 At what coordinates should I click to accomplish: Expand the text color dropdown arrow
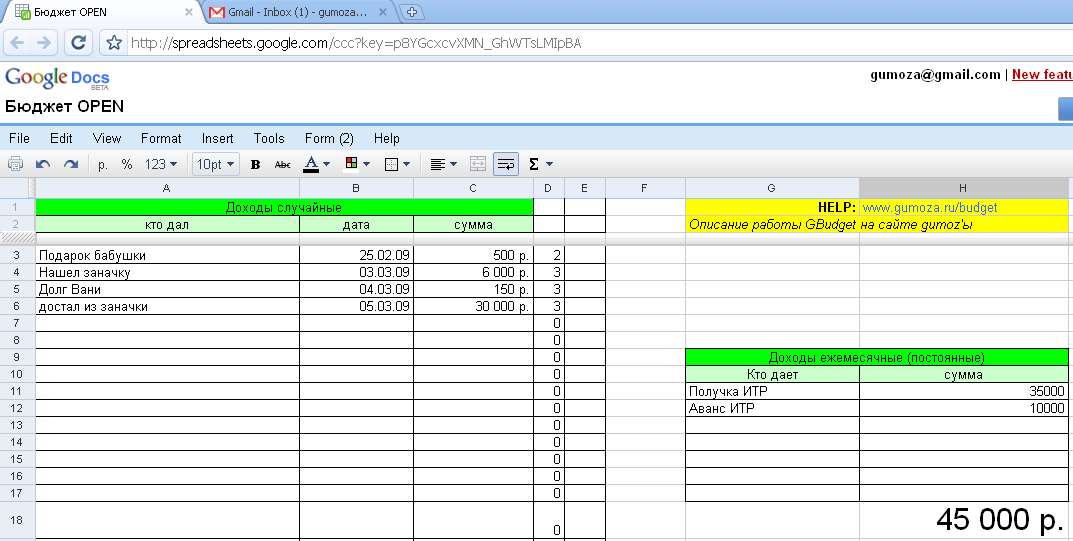(x=326, y=164)
